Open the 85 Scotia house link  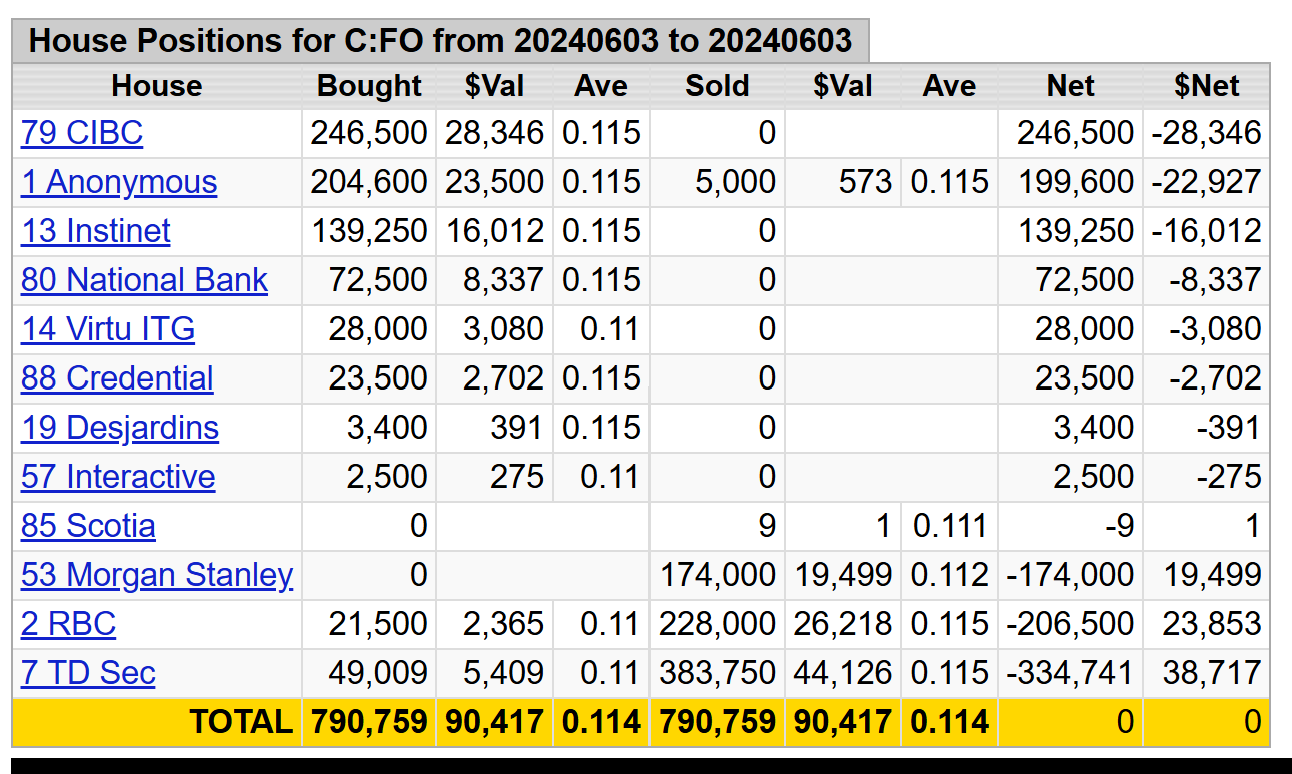88,526
